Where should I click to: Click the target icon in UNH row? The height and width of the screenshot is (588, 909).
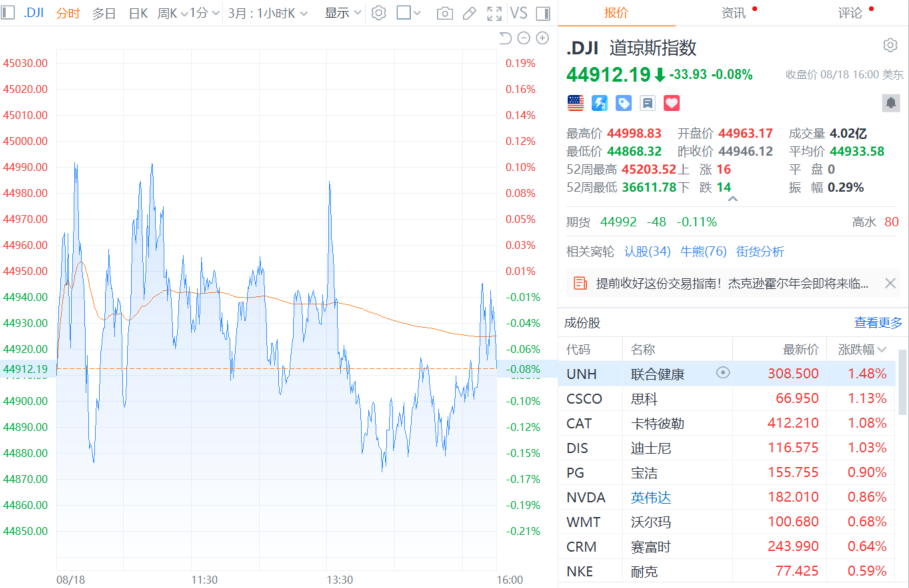click(723, 373)
